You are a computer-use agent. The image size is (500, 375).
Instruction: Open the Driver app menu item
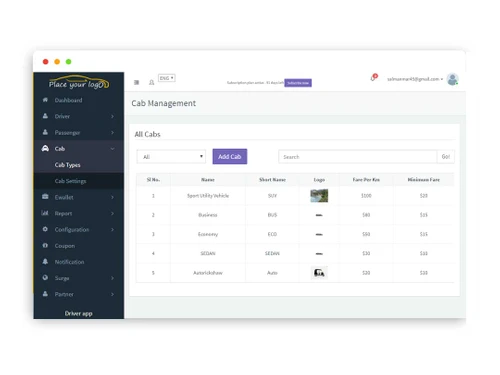point(78,313)
